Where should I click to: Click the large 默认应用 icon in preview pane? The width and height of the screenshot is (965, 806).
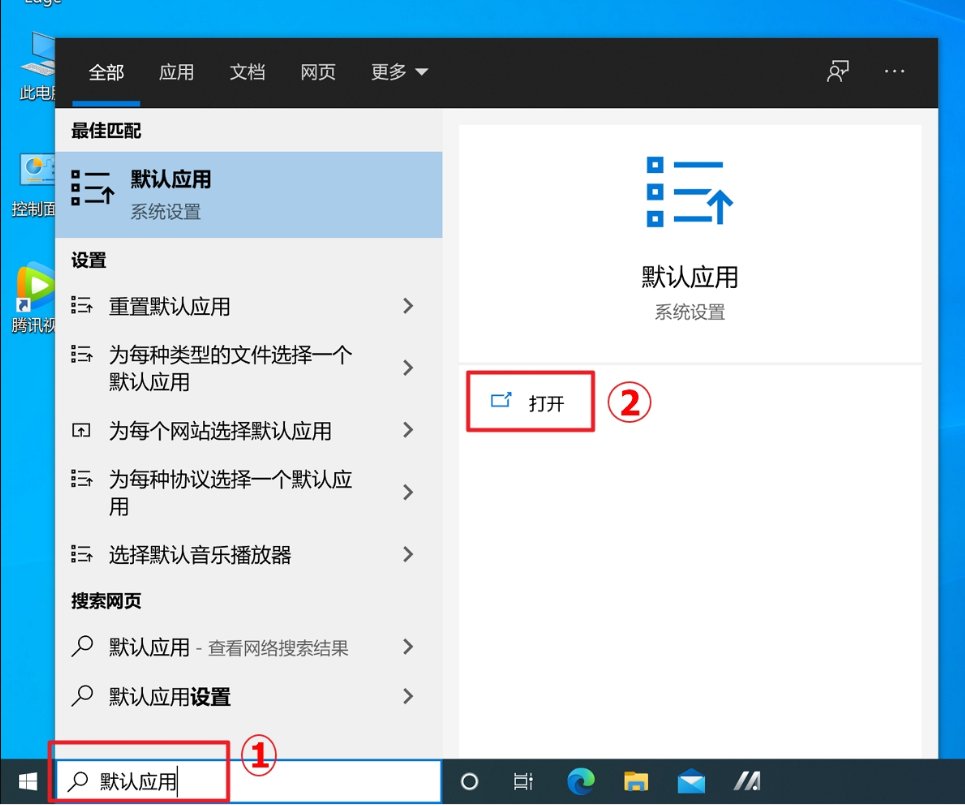[689, 191]
